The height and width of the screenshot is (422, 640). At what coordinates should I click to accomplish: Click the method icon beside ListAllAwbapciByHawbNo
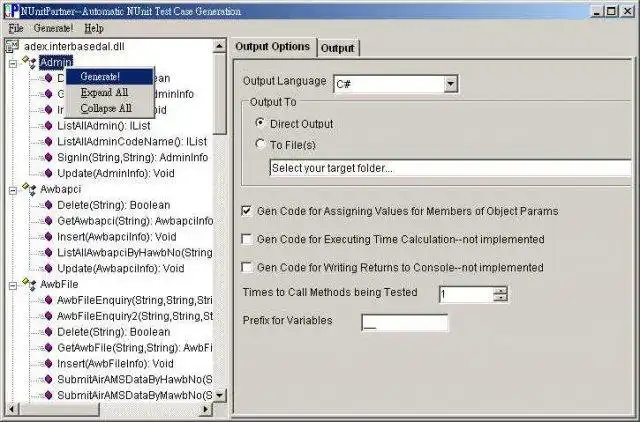click(48, 253)
